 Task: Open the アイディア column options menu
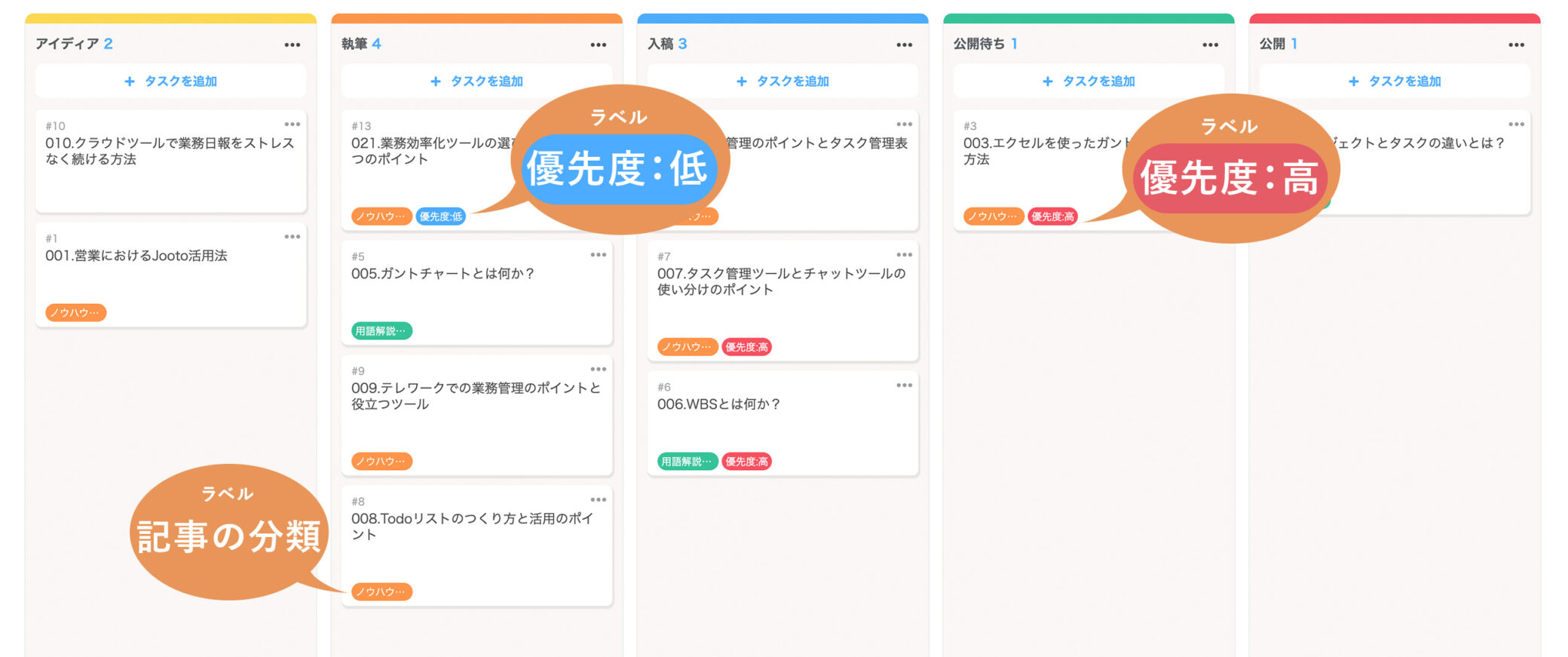pos(292,45)
